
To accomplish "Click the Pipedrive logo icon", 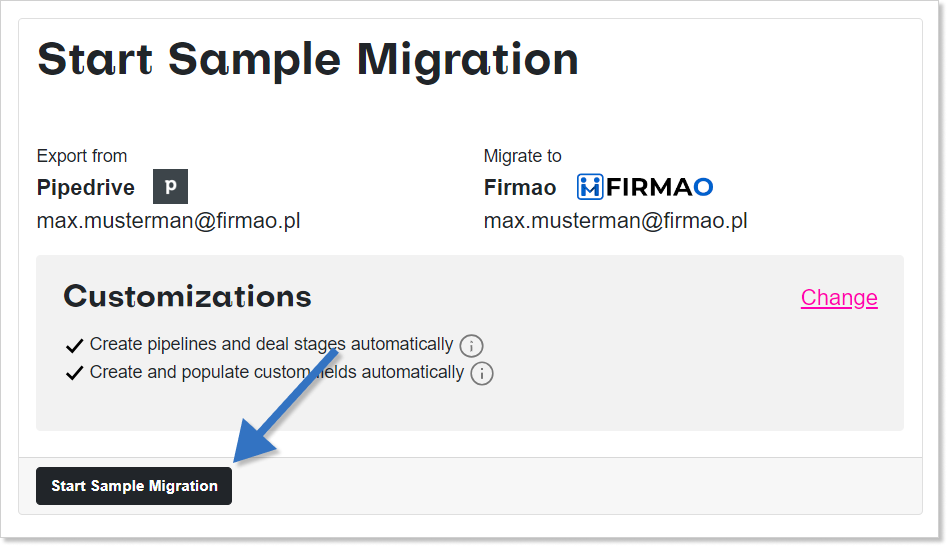I will coord(170,187).
